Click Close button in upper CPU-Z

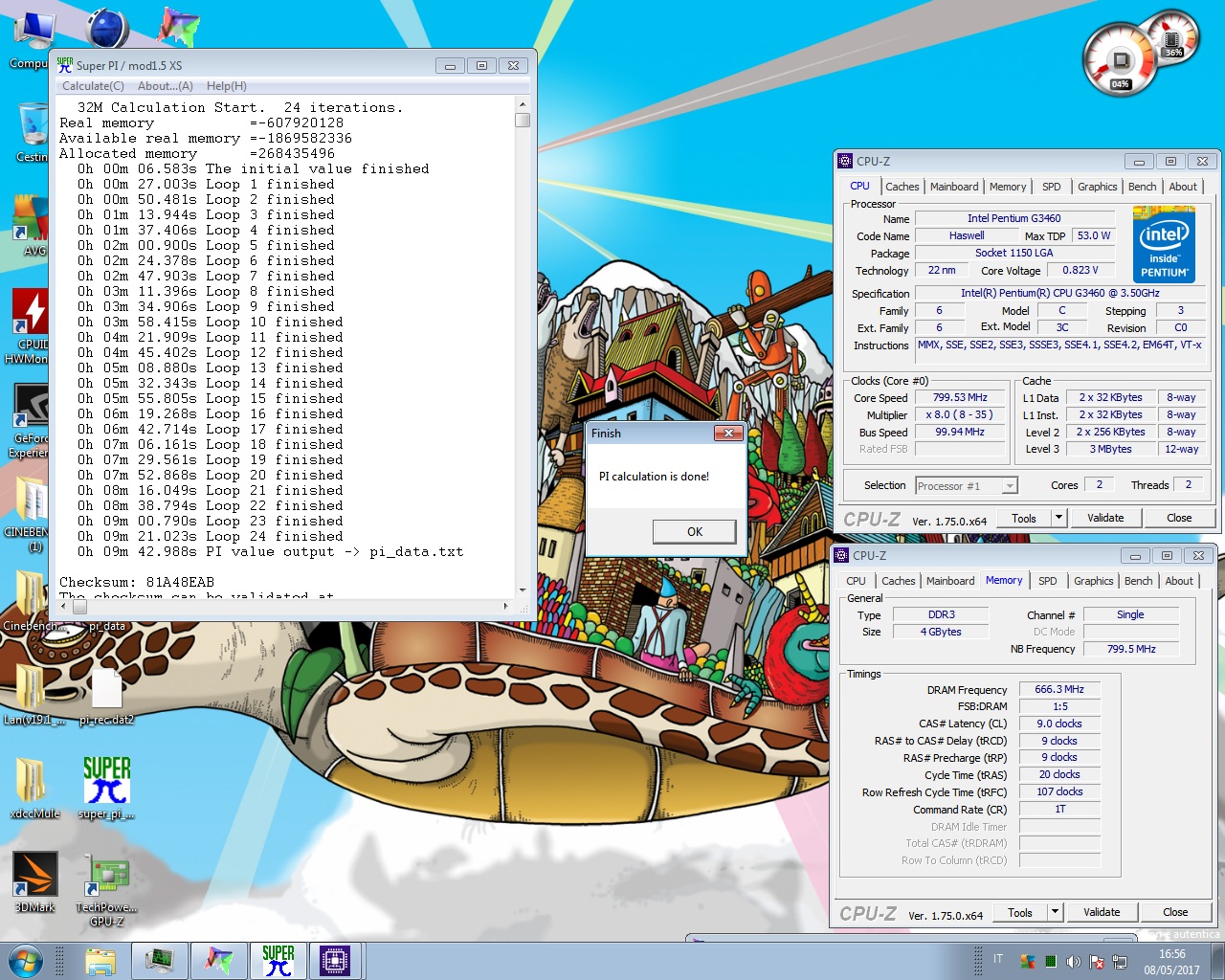click(1179, 518)
